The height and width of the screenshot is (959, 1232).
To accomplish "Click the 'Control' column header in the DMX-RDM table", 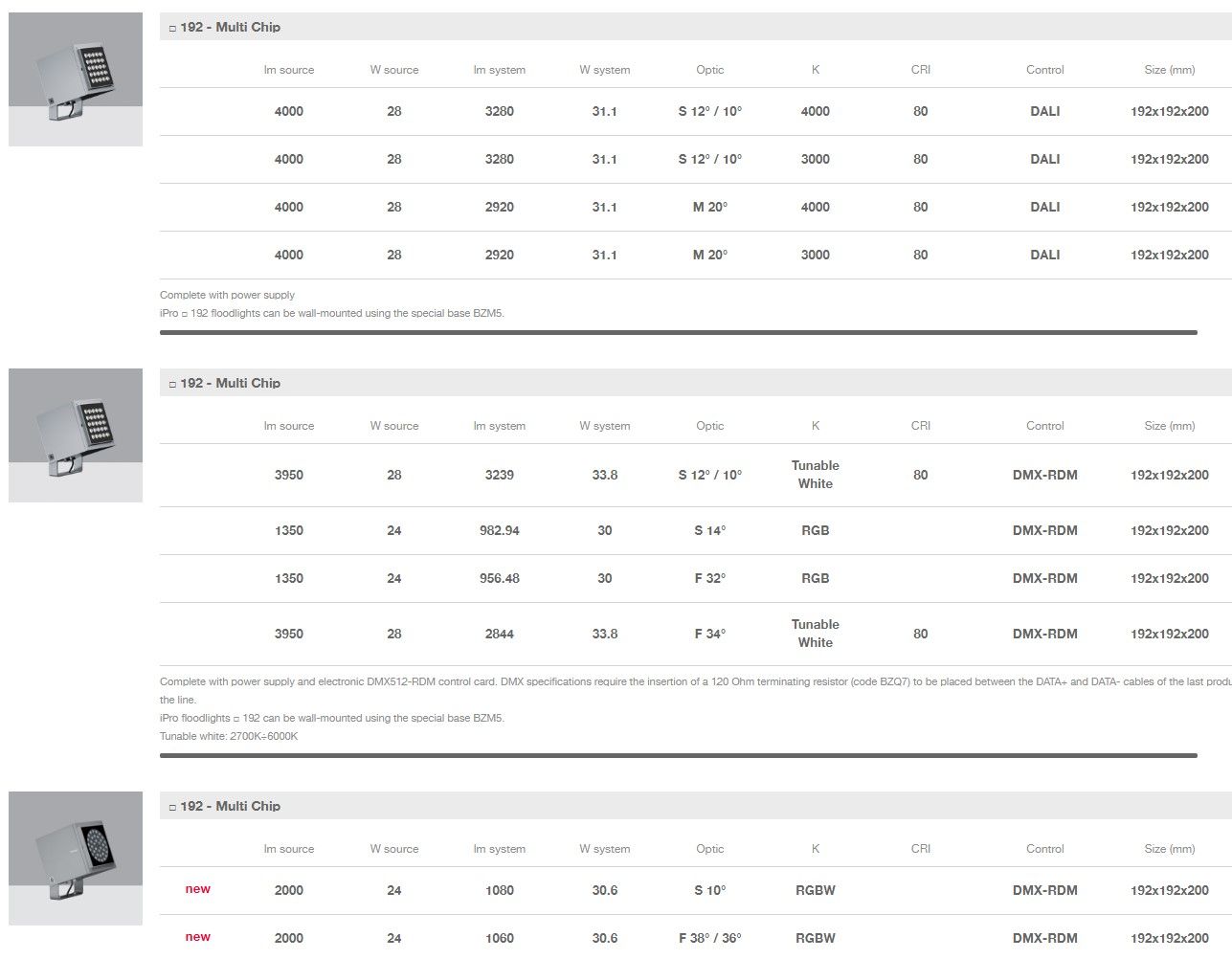I will [x=1044, y=426].
